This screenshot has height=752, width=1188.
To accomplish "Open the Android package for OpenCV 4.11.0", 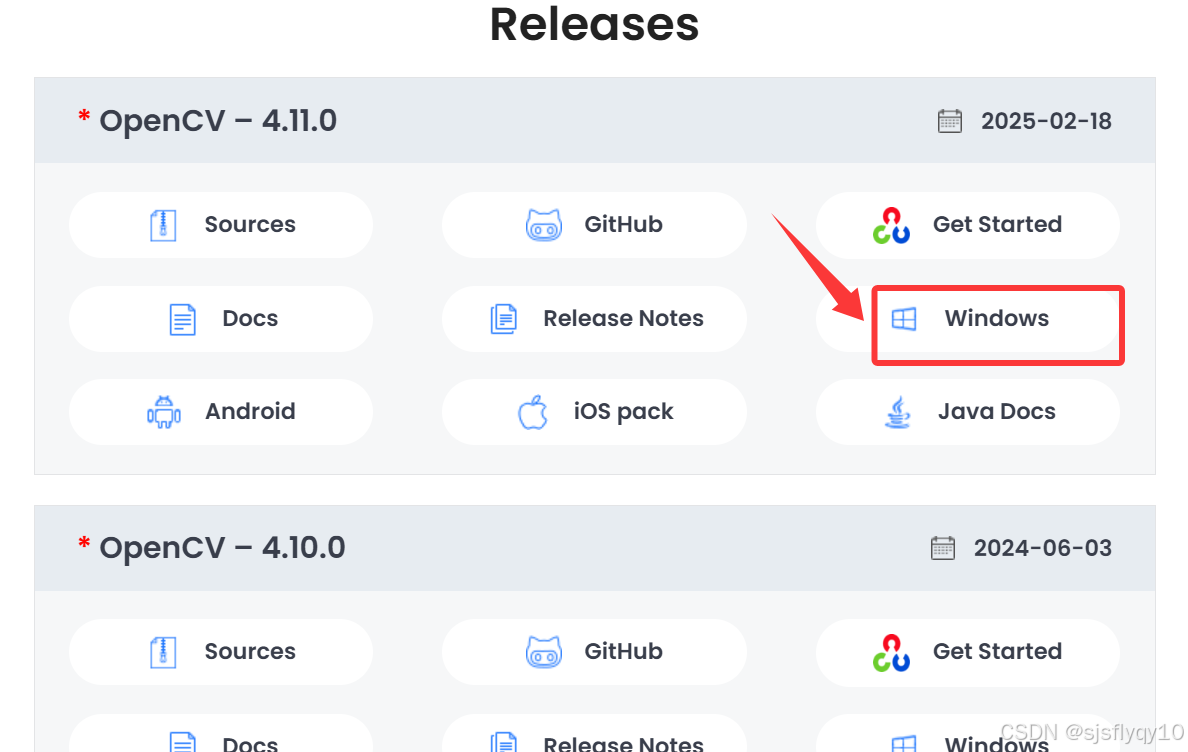I will [x=220, y=412].
